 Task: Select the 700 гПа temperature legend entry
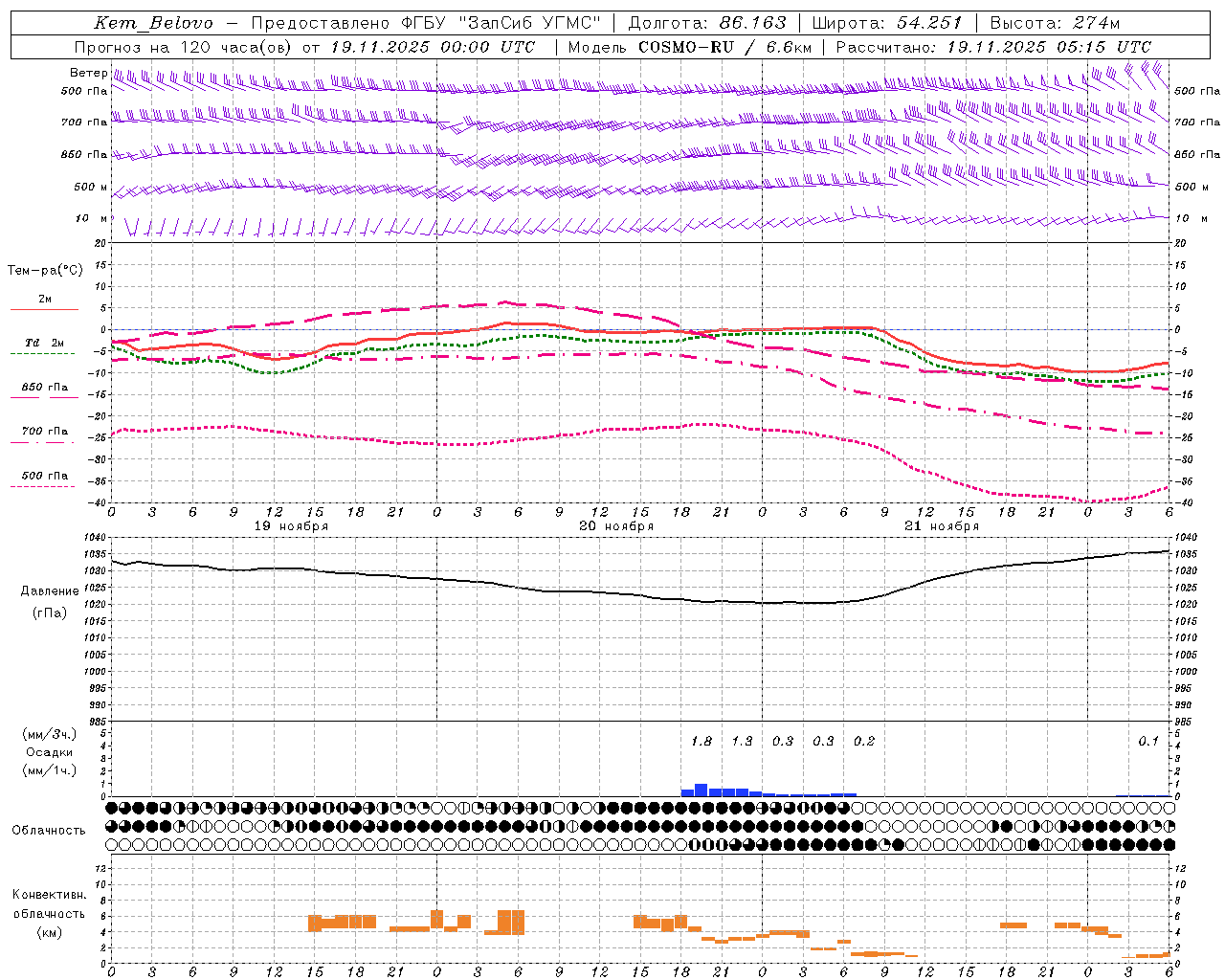point(45,432)
